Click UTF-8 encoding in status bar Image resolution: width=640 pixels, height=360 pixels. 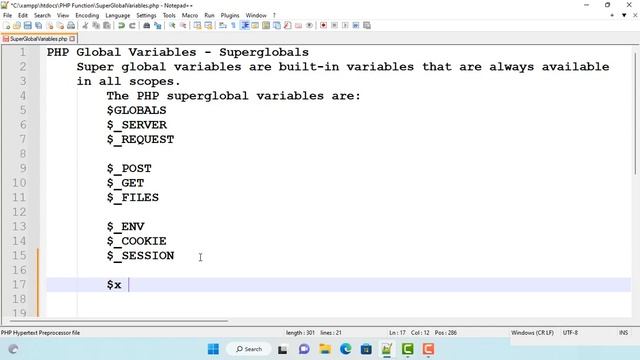click(x=570, y=333)
